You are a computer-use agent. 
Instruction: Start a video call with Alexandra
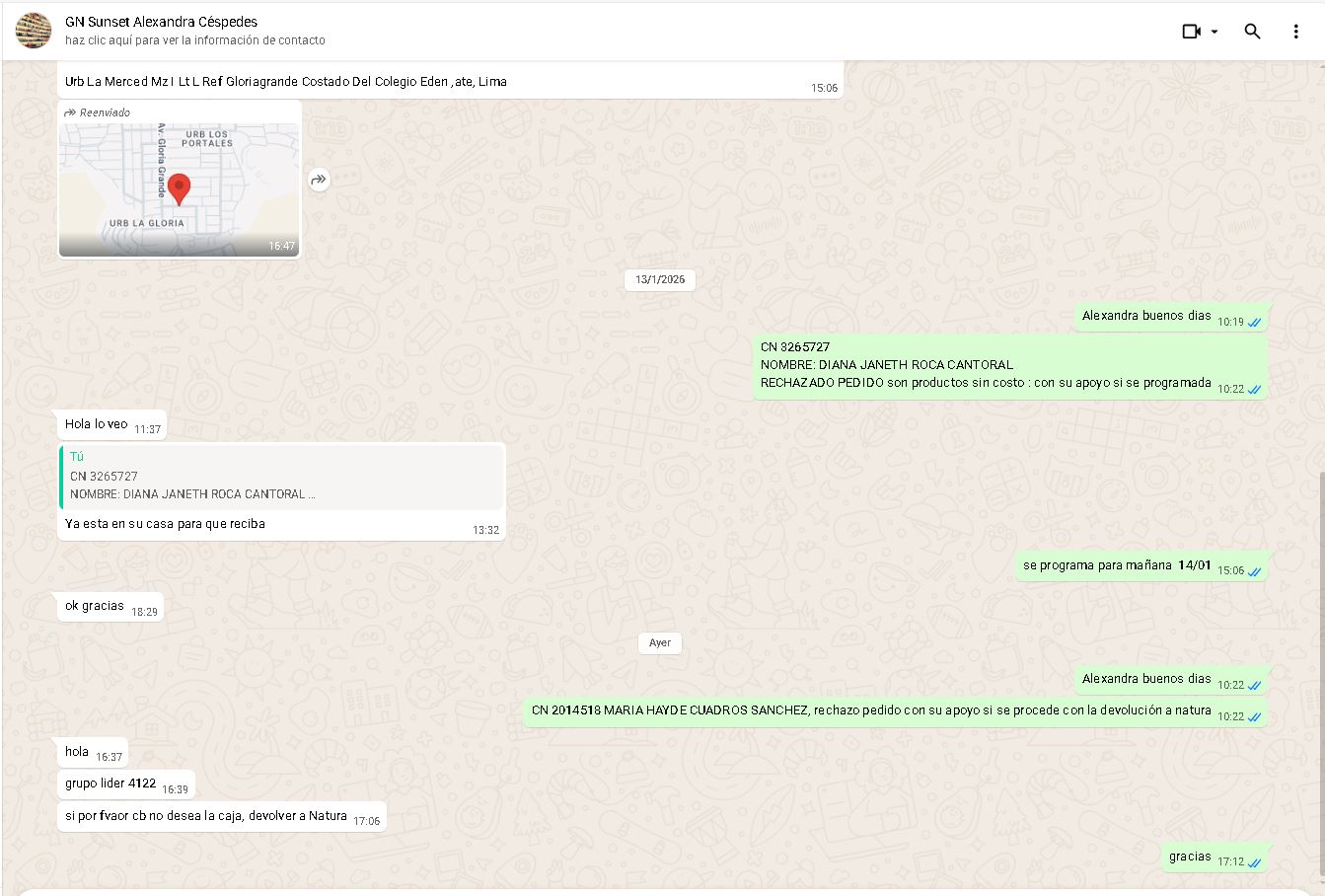pos(1191,32)
